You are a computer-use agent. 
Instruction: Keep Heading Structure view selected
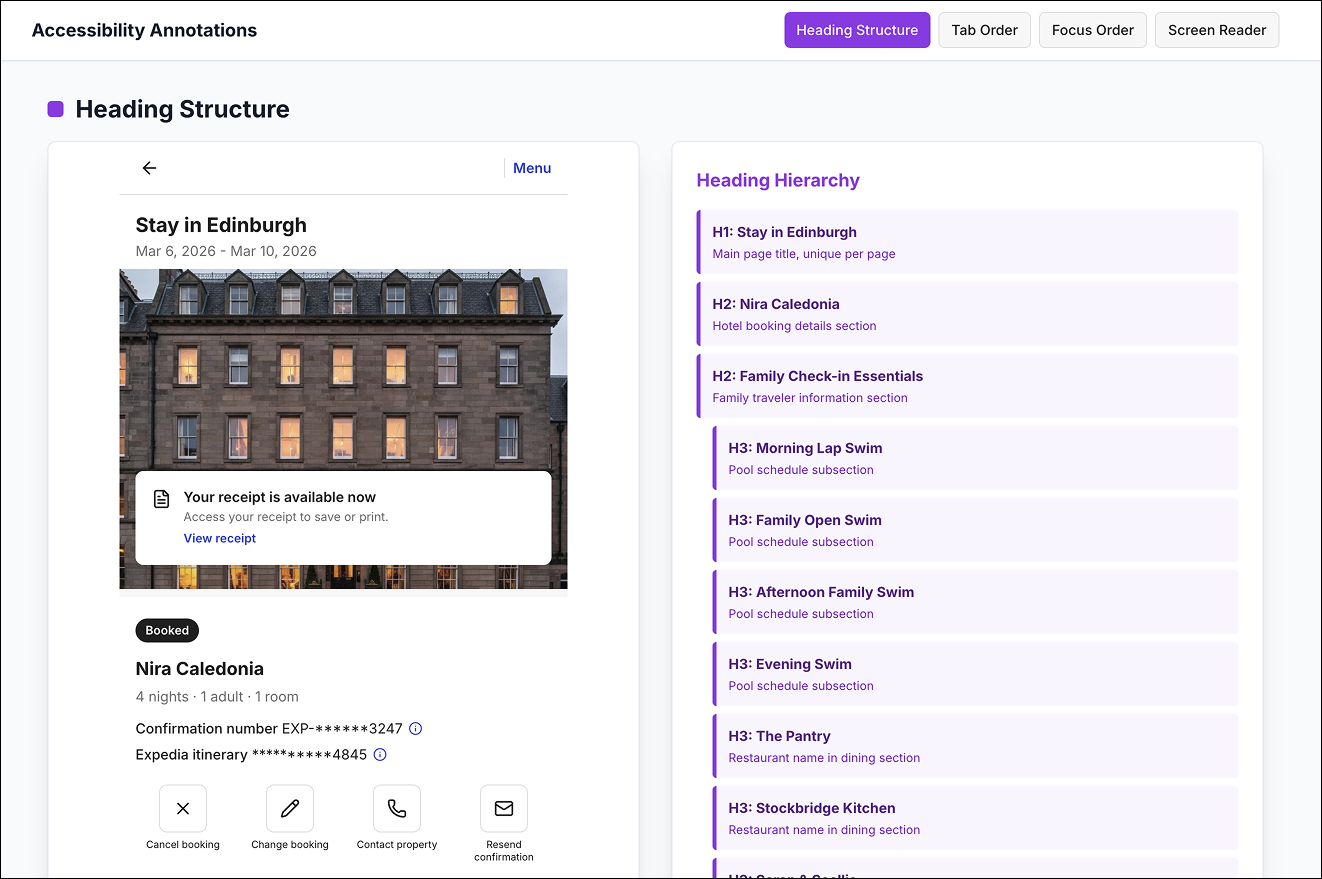point(857,30)
